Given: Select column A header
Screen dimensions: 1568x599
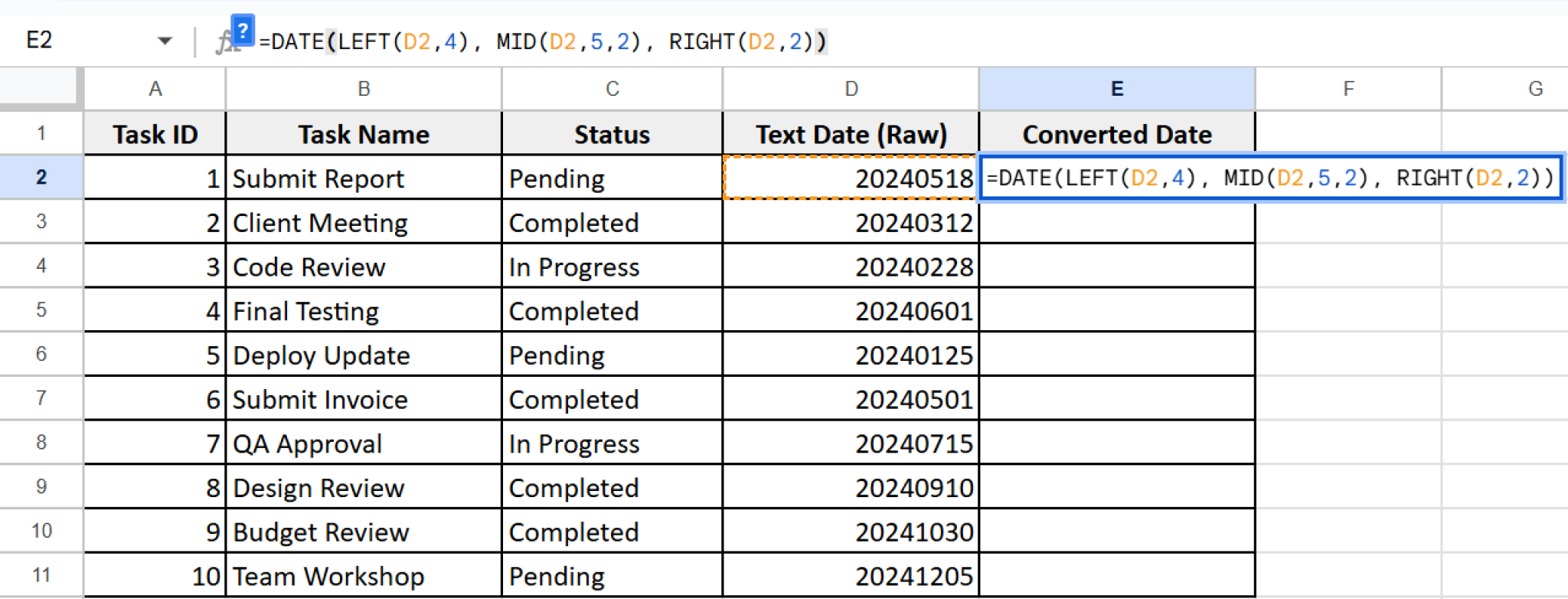Looking at the screenshot, I should pyautogui.click(x=155, y=89).
